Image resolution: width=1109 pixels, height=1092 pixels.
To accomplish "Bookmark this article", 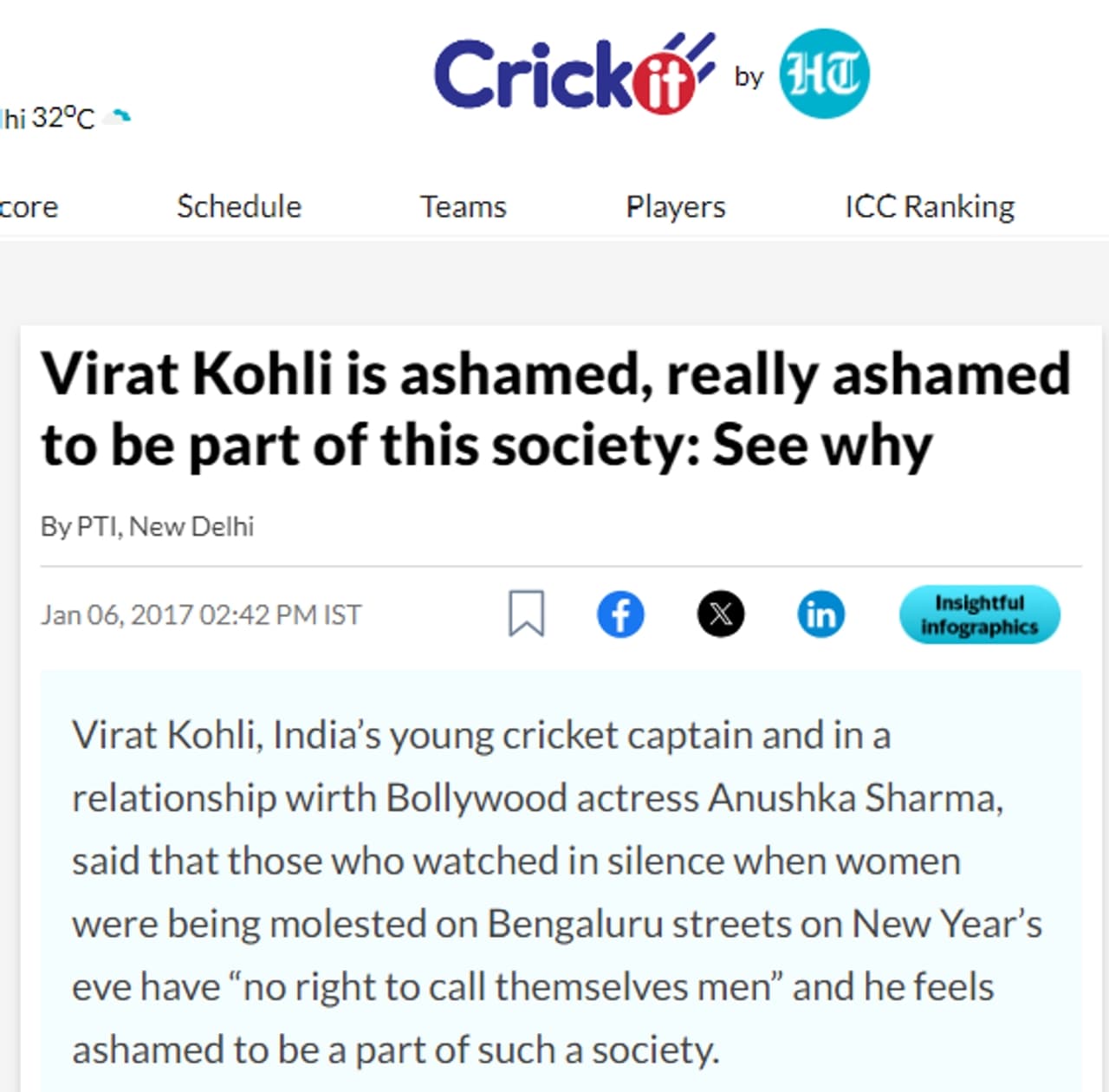I will coord(526,614).
